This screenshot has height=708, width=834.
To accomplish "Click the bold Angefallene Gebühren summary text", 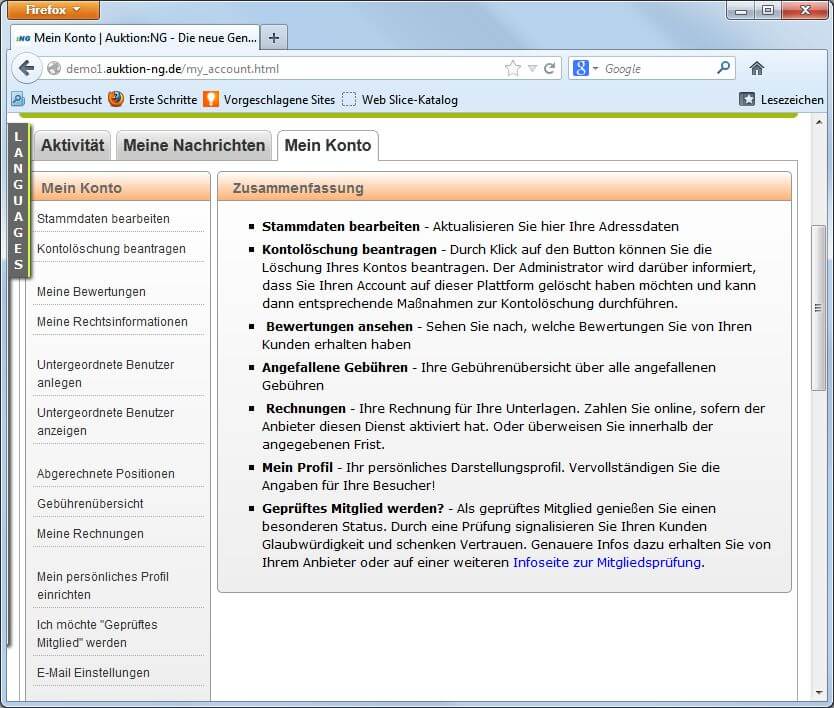I will pos(335,367).
